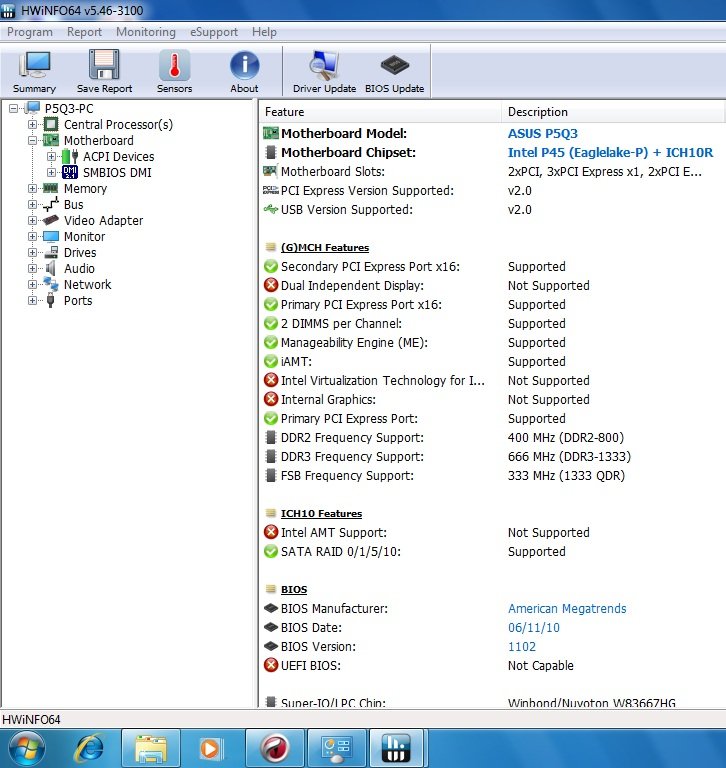Image resolution: width=726 pixels, height=768 pixels.
Task: Click the USB Version Supported icon
Action: [x=270, y=210]
